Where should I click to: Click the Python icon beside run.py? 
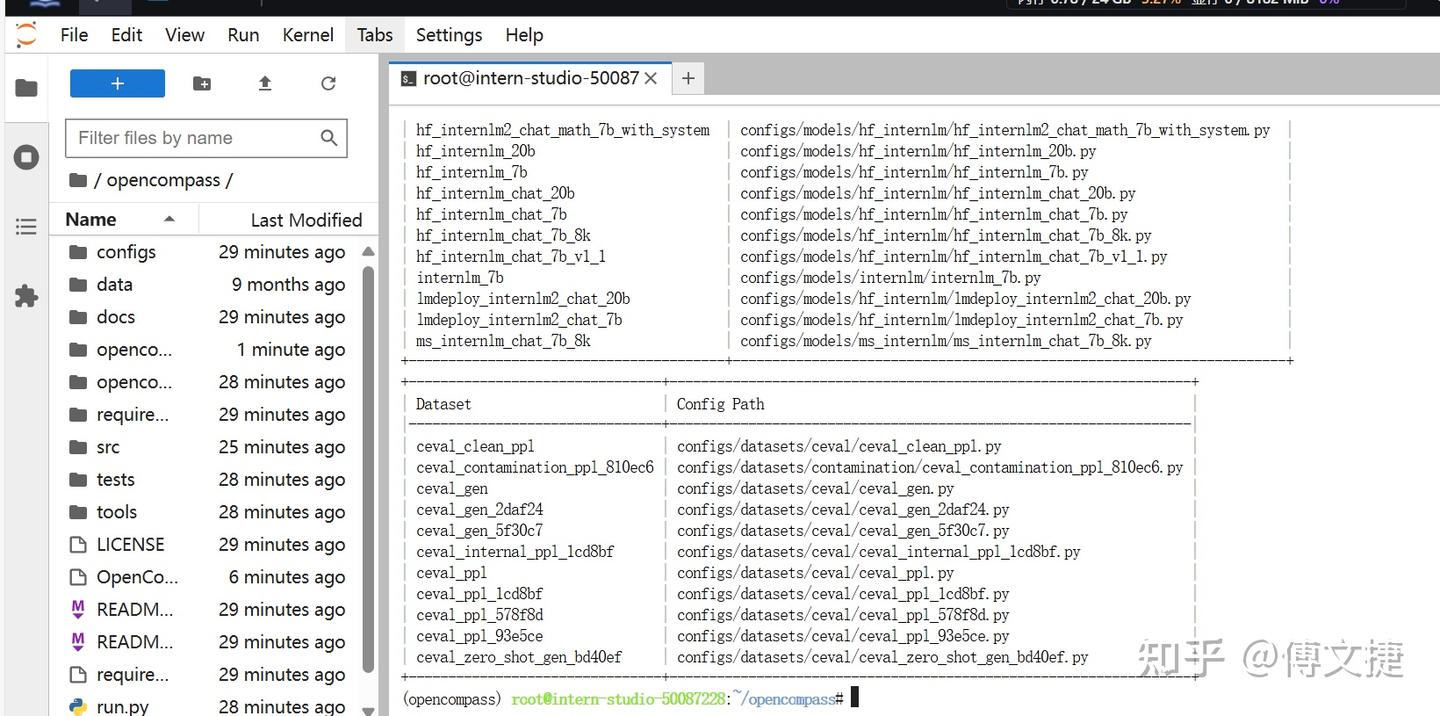tap(78, 706)
